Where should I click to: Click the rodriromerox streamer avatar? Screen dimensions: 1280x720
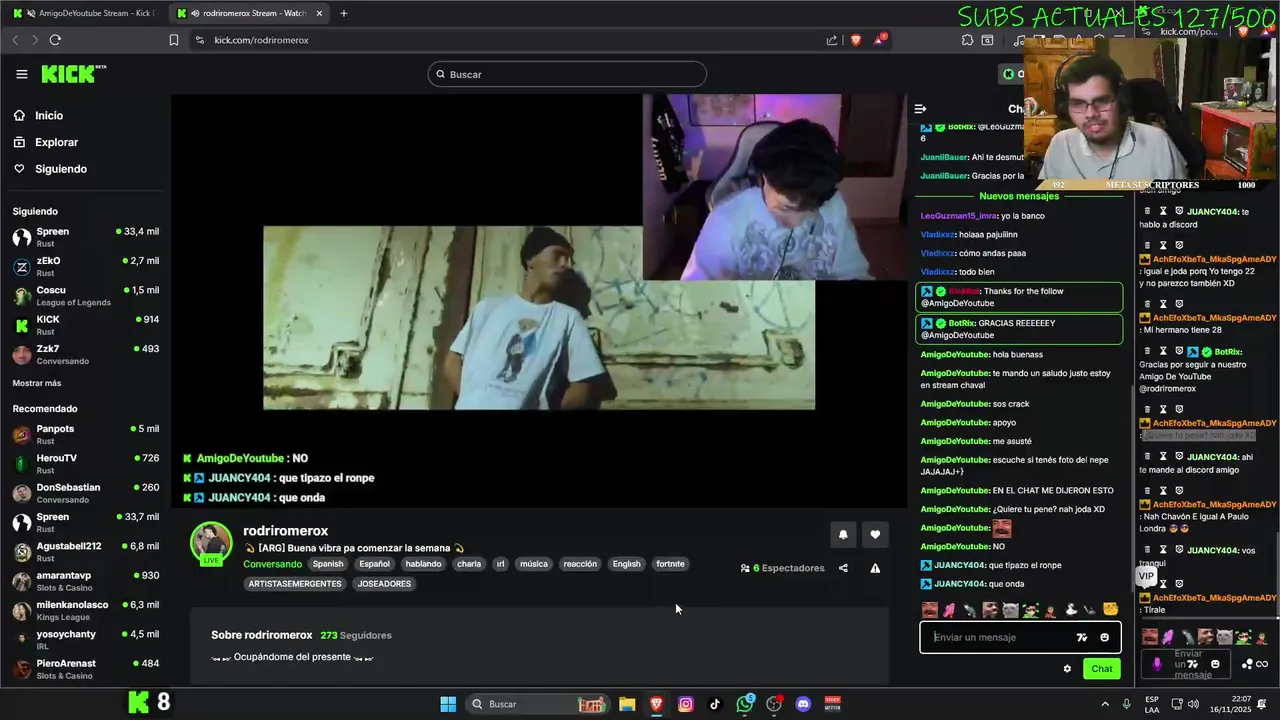[x=211, y=542]
